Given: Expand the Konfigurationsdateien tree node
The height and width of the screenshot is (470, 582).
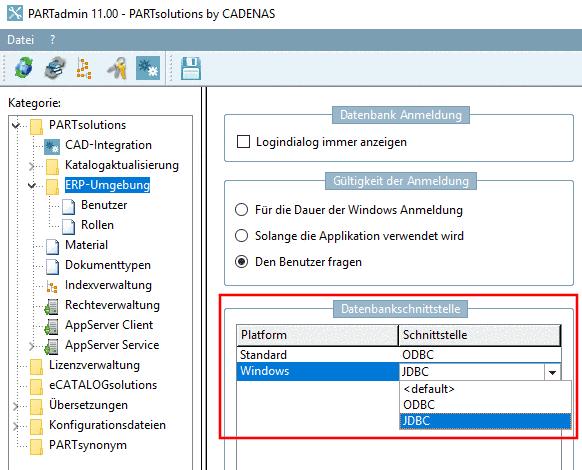Looking at the screenshot, I should point(16,426).
